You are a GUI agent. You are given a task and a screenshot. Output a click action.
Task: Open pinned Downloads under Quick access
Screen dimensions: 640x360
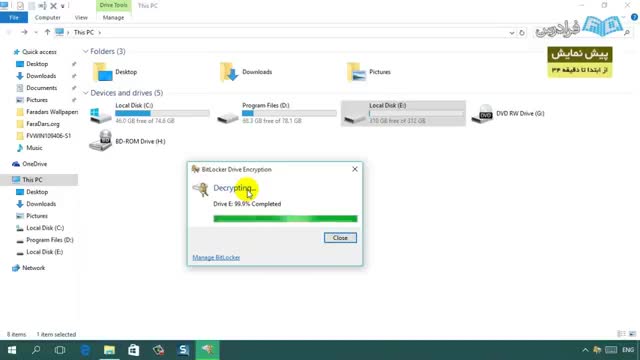[x=41, y=76]
